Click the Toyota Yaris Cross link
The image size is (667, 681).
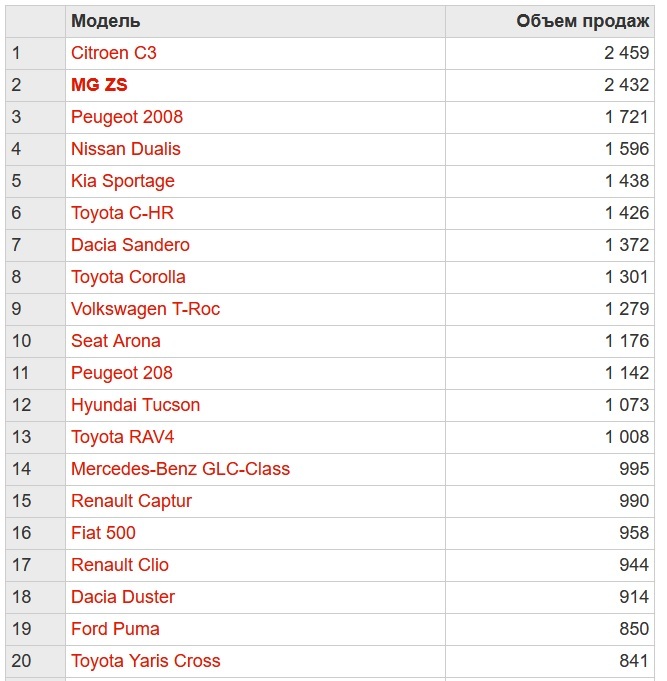(x=145, y=661)
